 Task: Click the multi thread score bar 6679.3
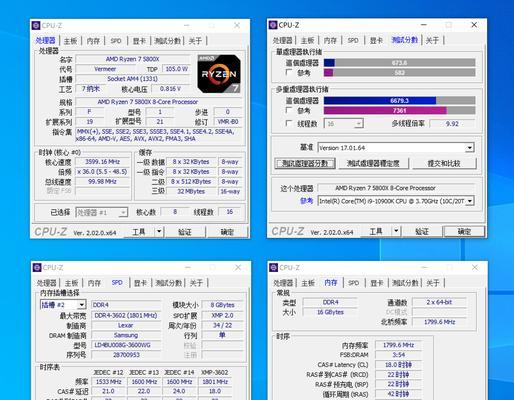[x=399, y=100]
